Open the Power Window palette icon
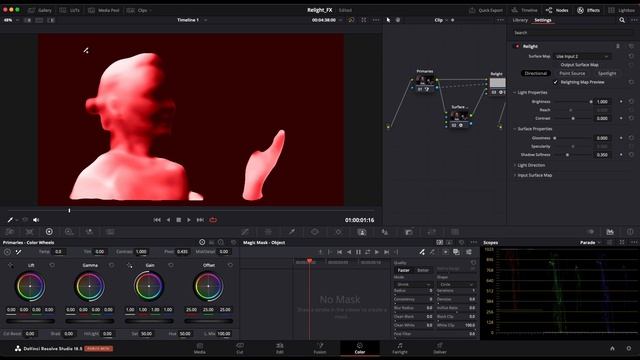The width and height of the screenshot is (640, 360). 315,232
